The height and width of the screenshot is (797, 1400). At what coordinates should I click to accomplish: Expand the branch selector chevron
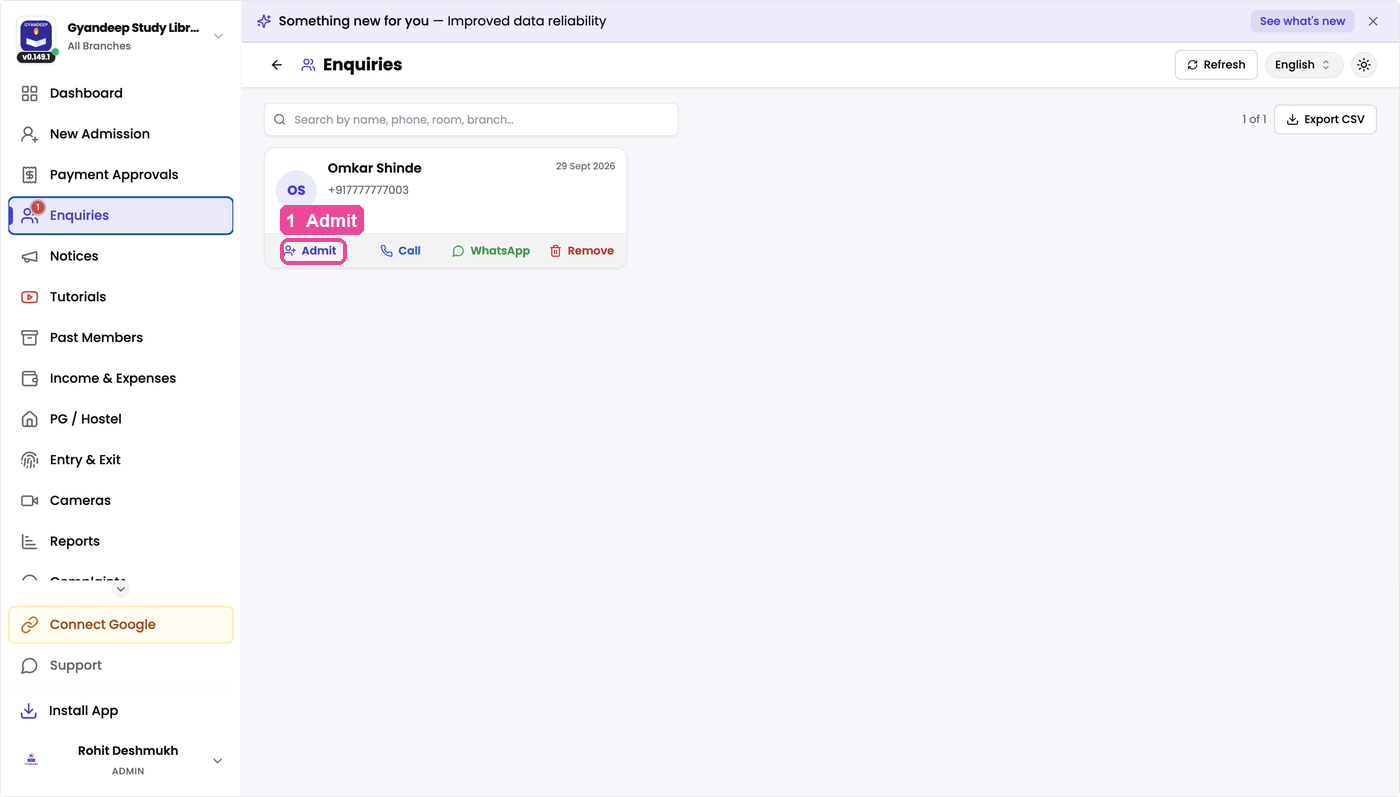click(x=219, y=36)
